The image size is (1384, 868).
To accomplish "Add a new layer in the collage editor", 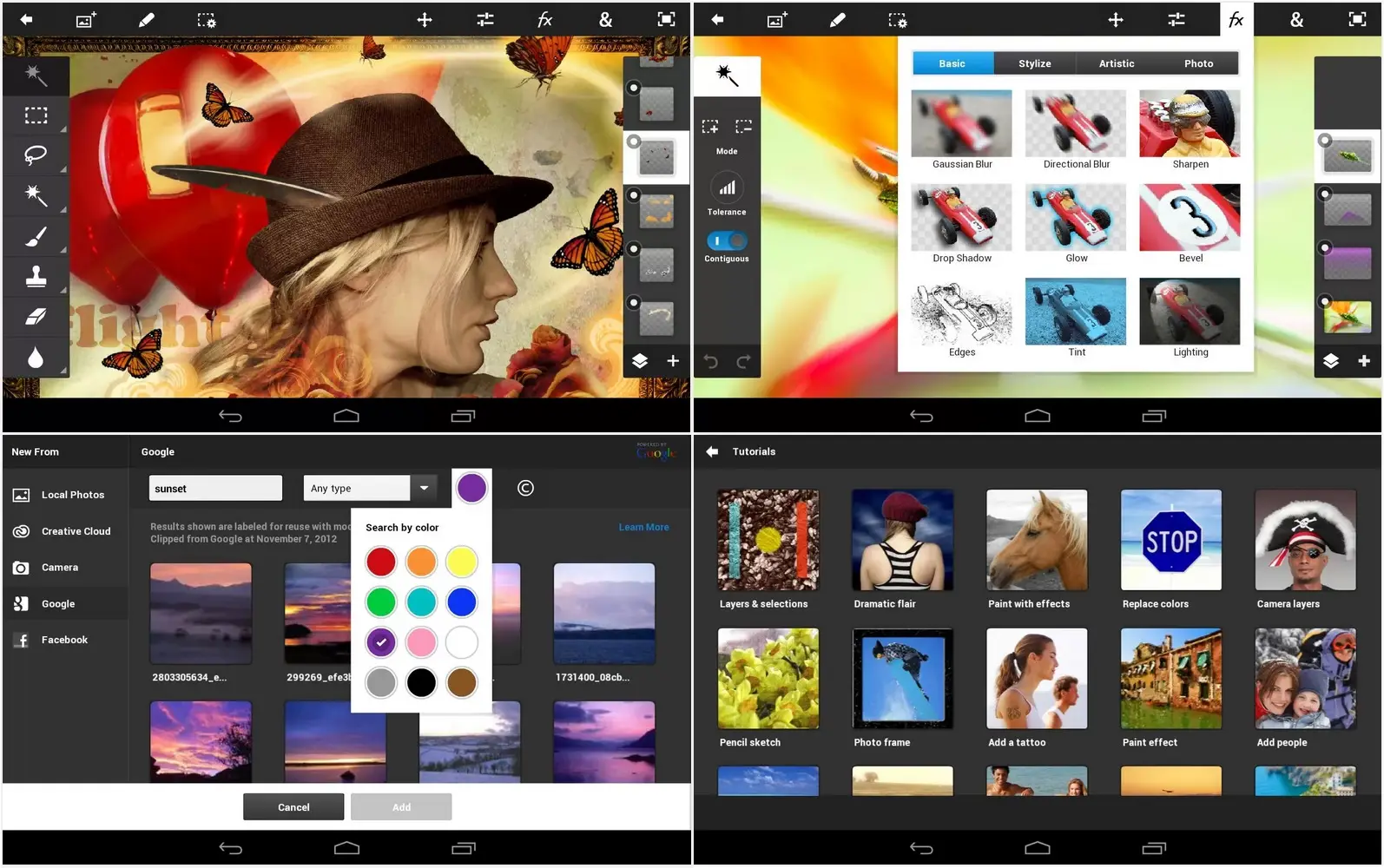I will (x=673, y=360).
